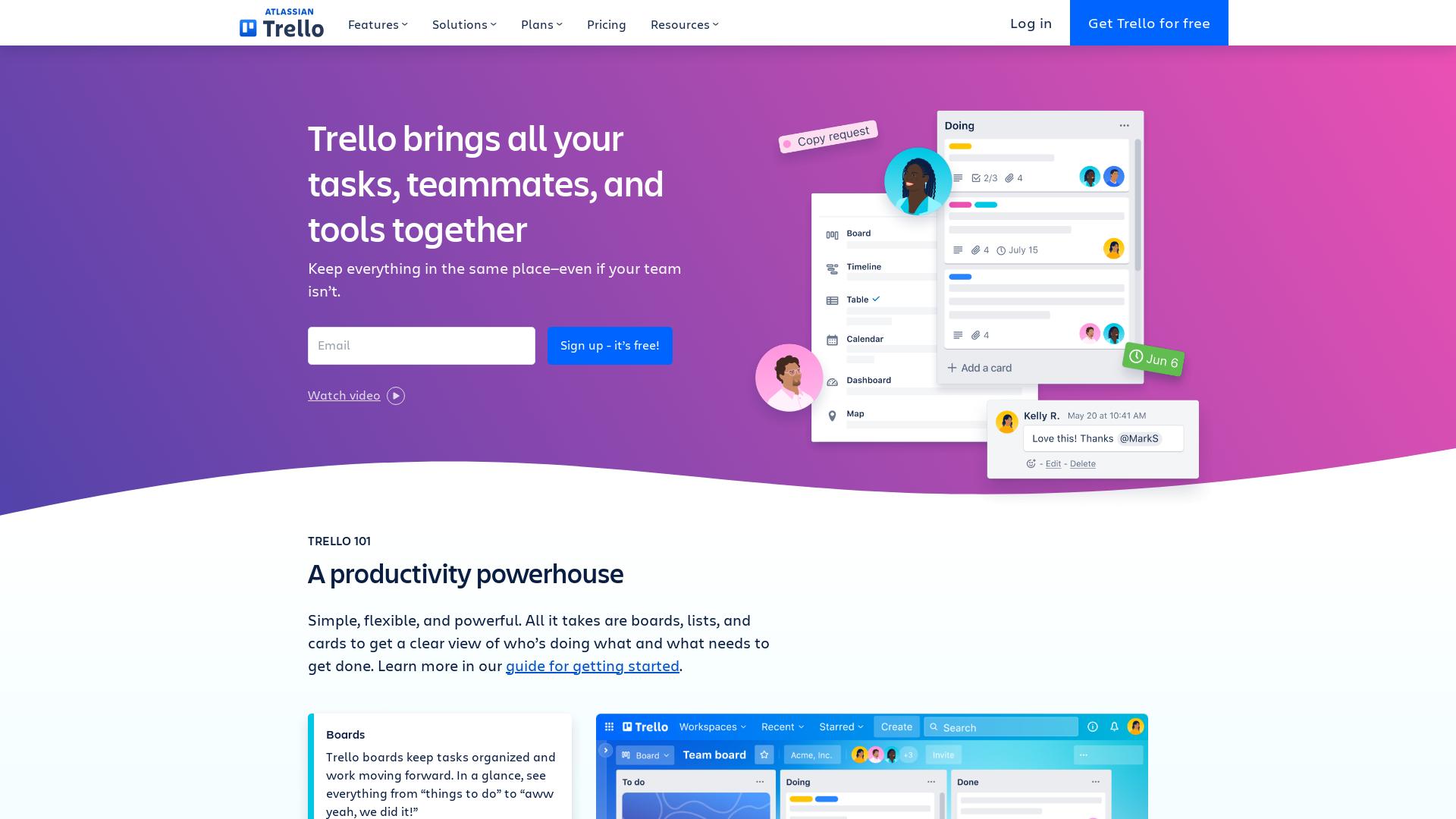Screen dimensions: 1456x819
Task: Click the email input field
Action: [x=421, y=345]
